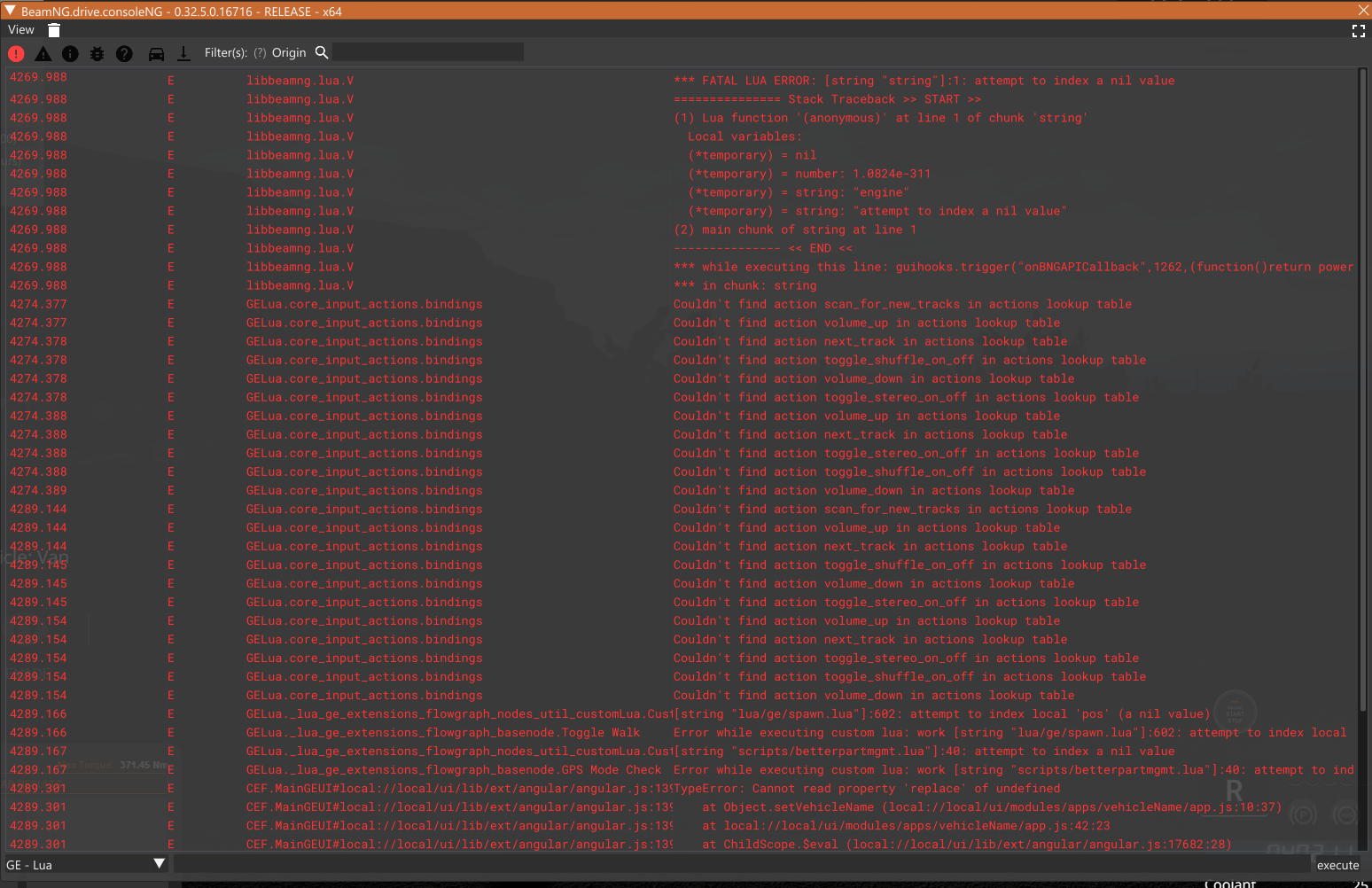
Task: Select the 'index local 'pos' (a nil value)' message
Action: pyautogui.click(x=941, y=714)
